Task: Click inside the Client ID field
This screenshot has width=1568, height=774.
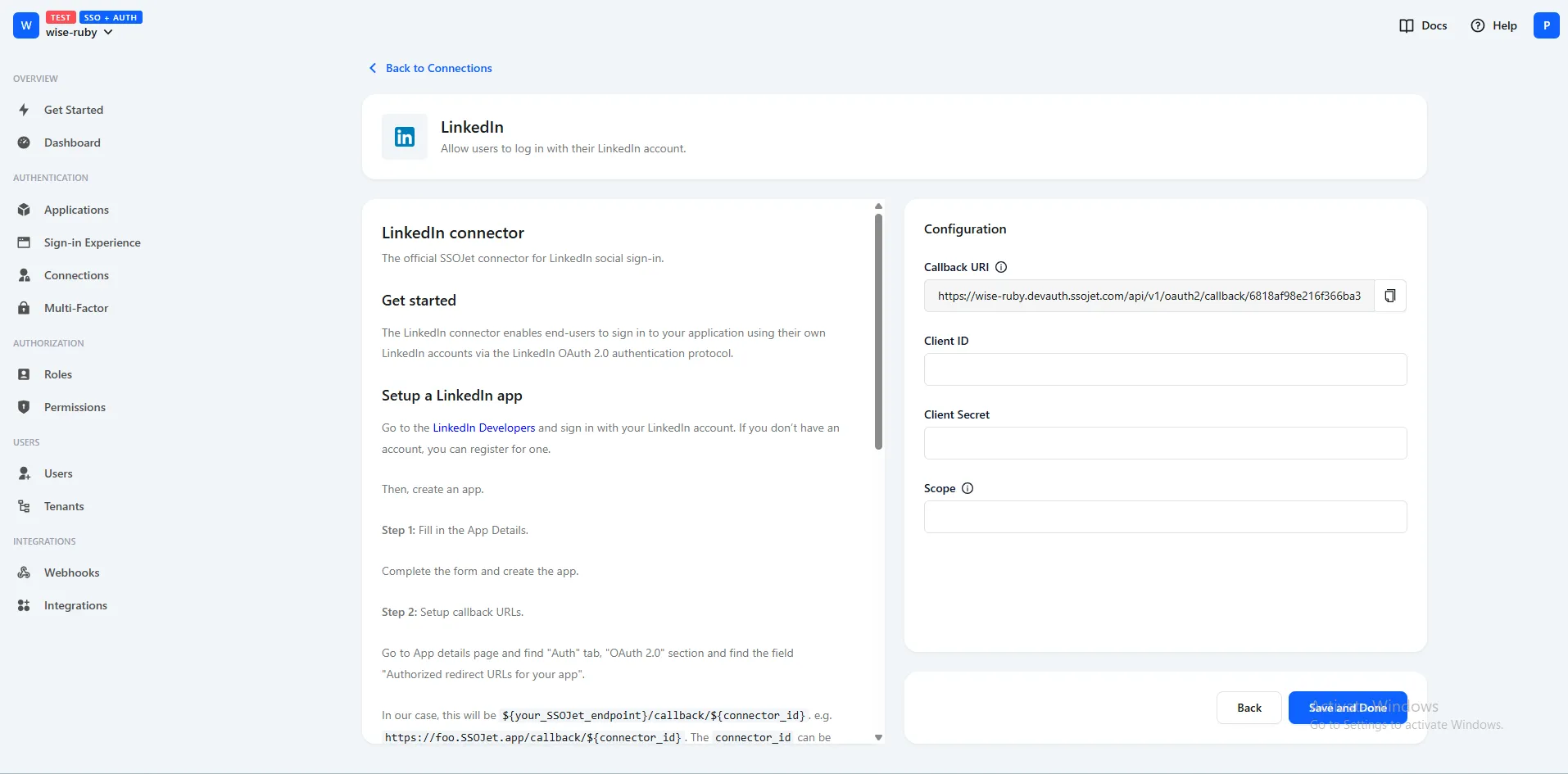Action: pos(1164,369)
